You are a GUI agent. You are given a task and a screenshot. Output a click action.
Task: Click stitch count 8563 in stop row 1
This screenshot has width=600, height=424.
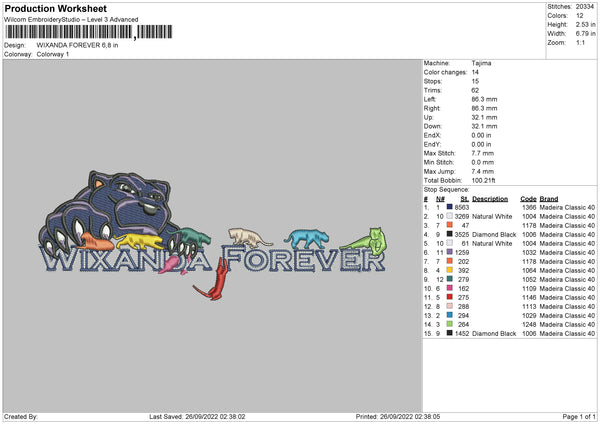pyautogui.click(x=462, y=207)
